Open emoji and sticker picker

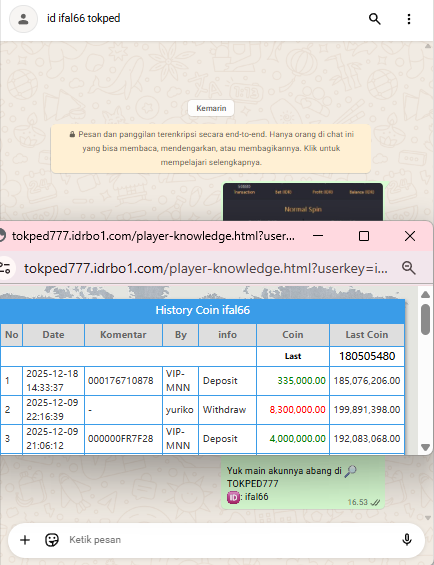click(x=52, y=540)
